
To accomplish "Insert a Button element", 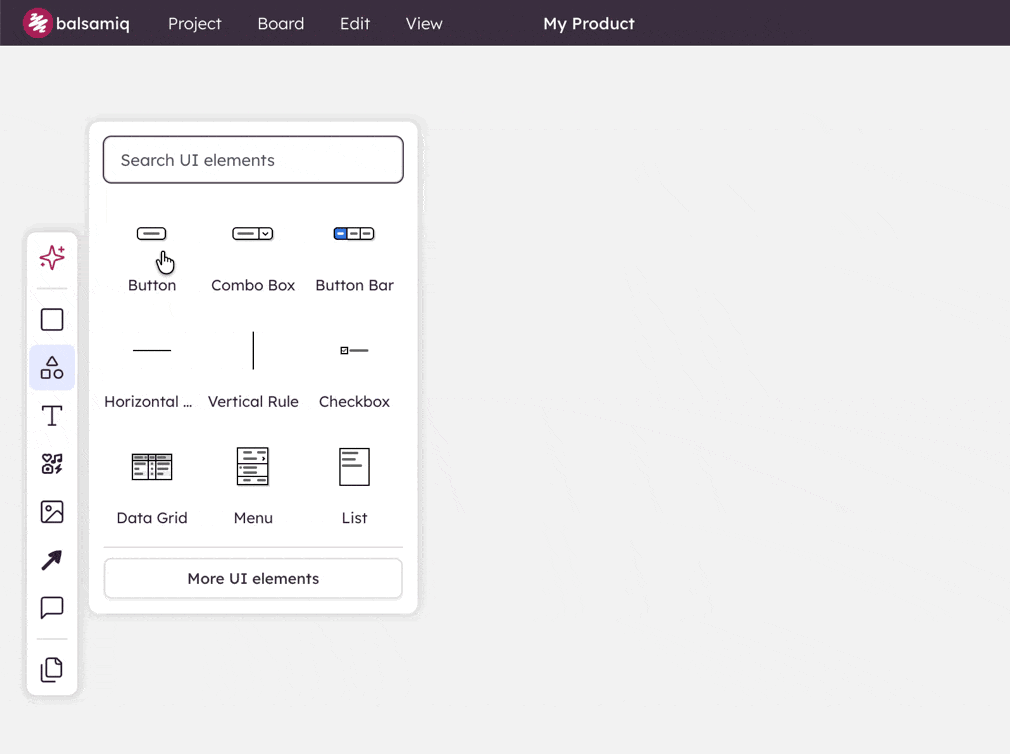I will pos(152,258).
